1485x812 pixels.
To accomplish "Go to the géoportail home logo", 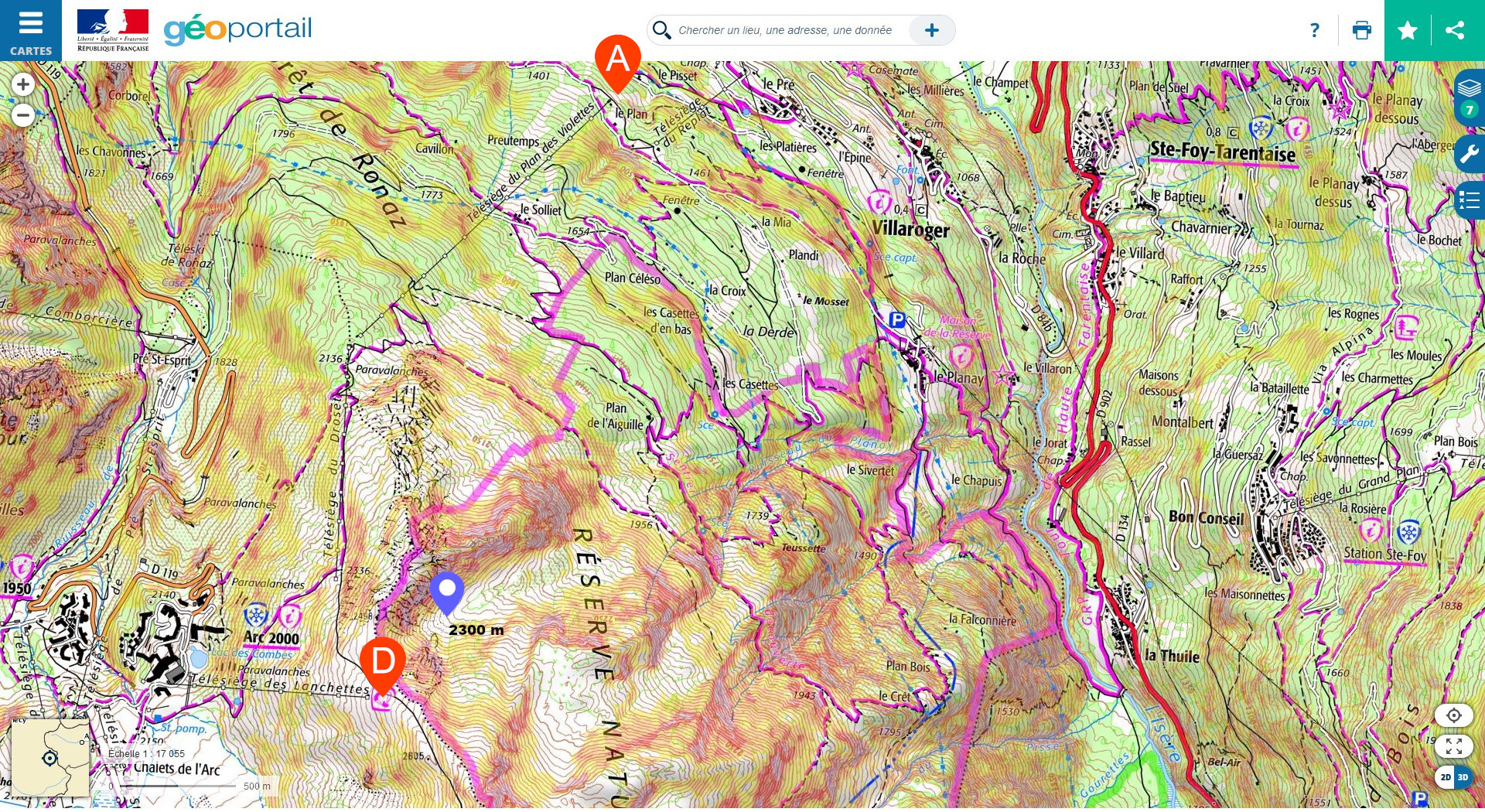I will click(x=237, y=30).
